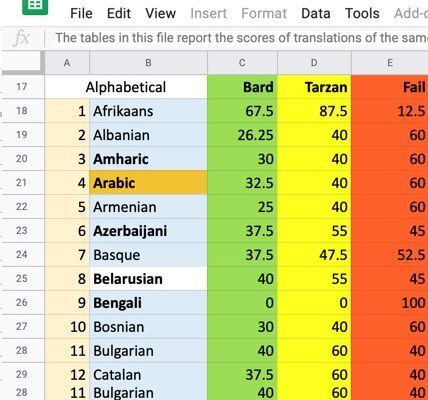428x400 pixels.
Task: Click the yellow Tarzan header cell
Action: 314,87
